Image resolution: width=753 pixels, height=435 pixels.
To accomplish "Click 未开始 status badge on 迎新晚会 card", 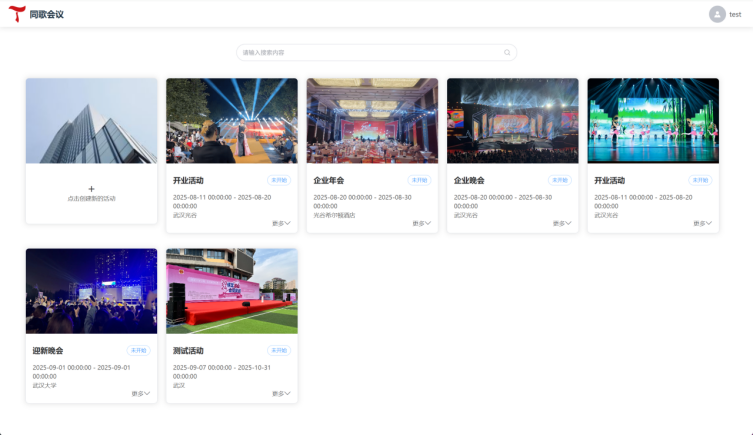I will 138,350.
